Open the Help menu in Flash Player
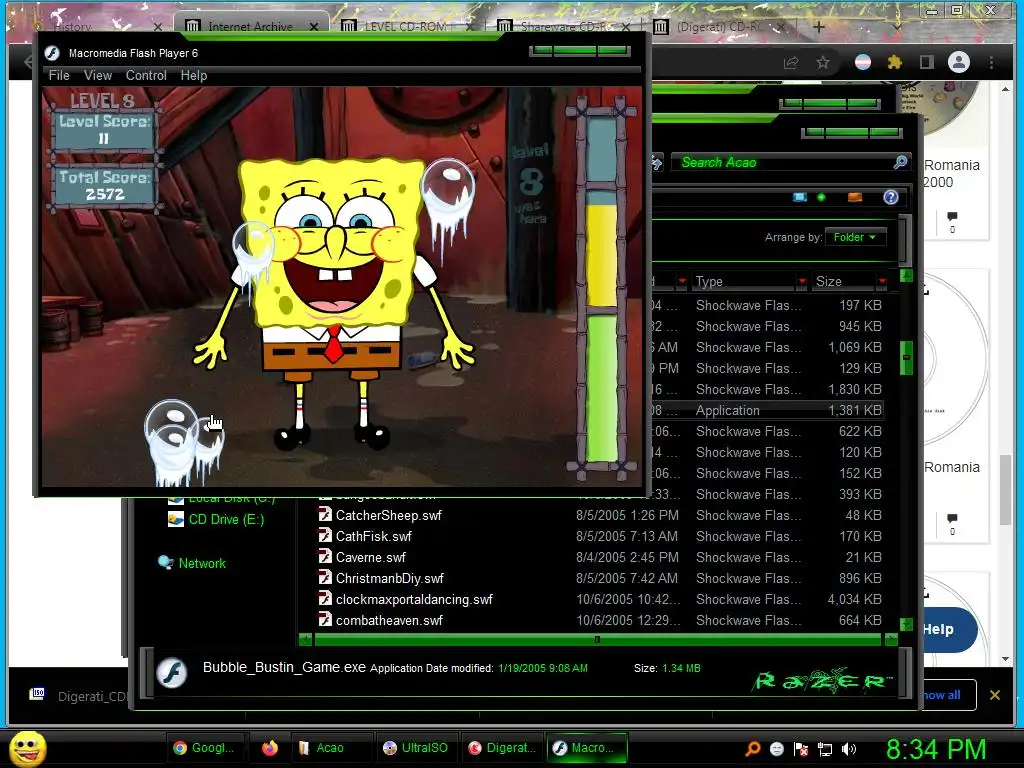Image resolution: width=1024 pixels, height=768 pixels. [194, 75]
